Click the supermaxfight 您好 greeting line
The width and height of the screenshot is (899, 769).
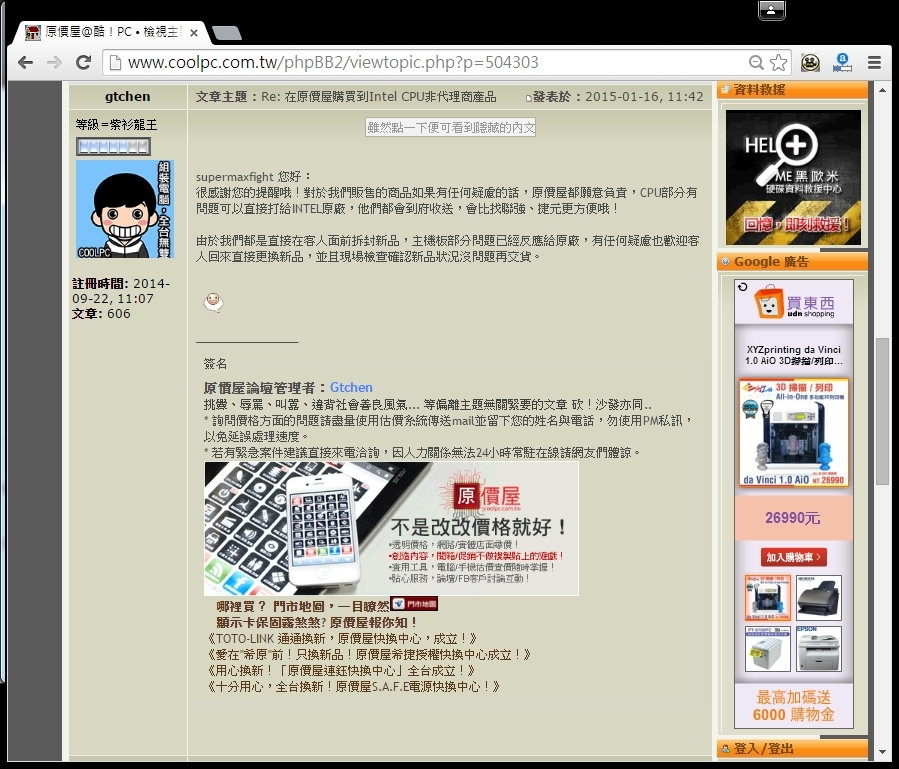pos(253,176)
